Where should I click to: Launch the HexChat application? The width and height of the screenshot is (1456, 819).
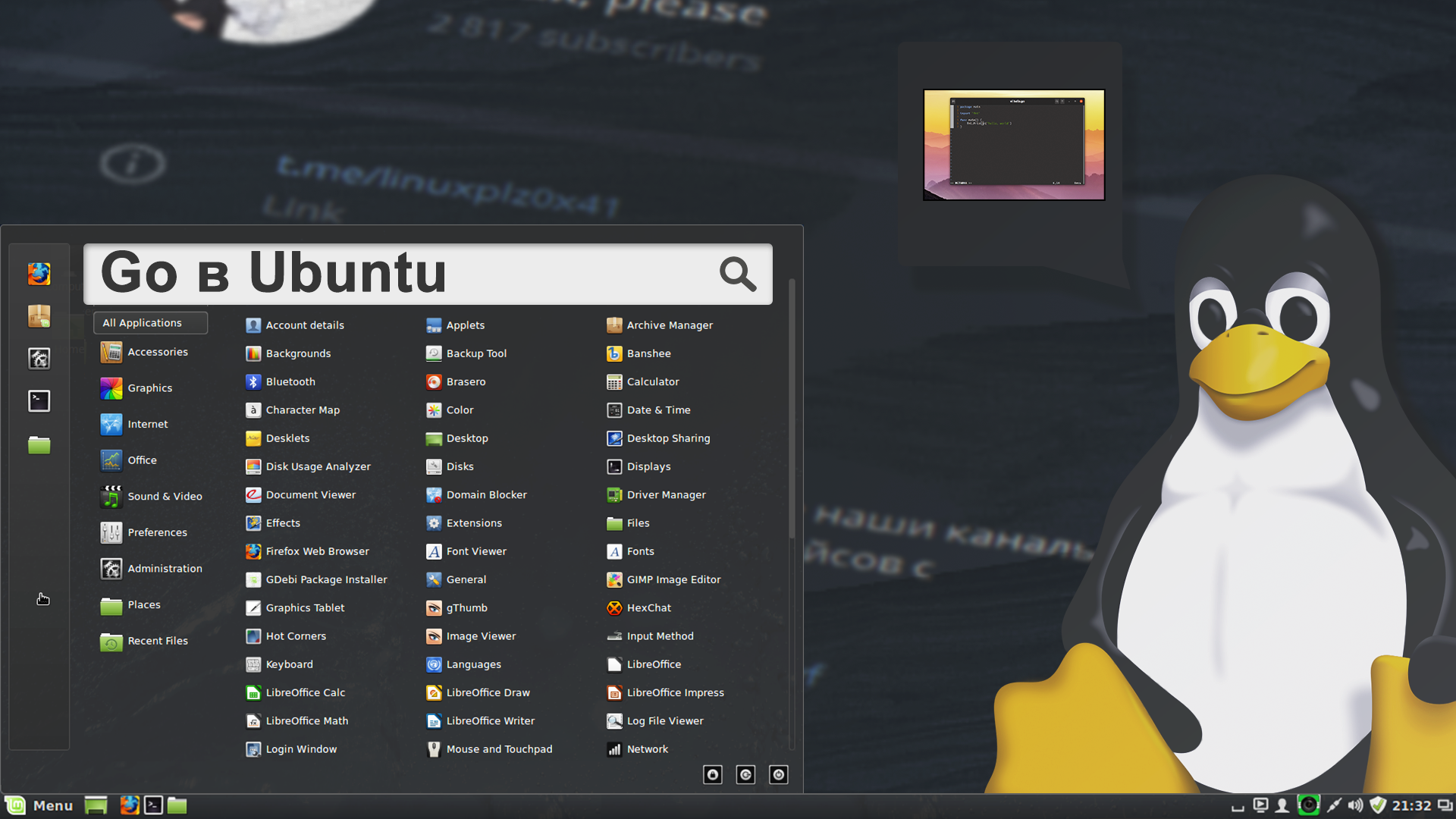648,607
